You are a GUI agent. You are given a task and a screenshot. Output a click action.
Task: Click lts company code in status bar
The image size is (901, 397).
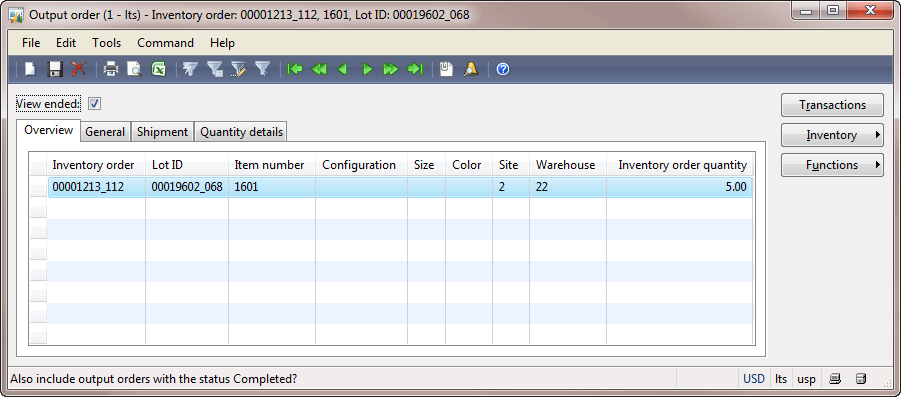point(781,379)
